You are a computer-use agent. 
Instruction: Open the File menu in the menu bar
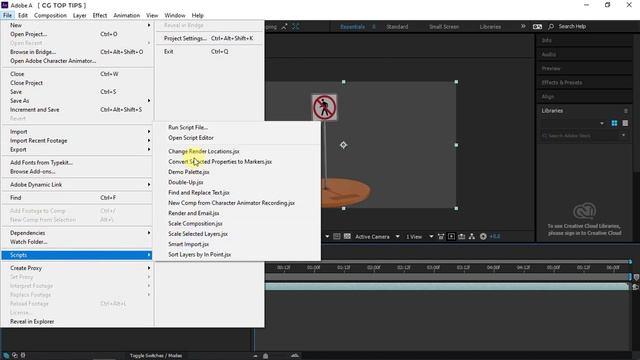7,15
